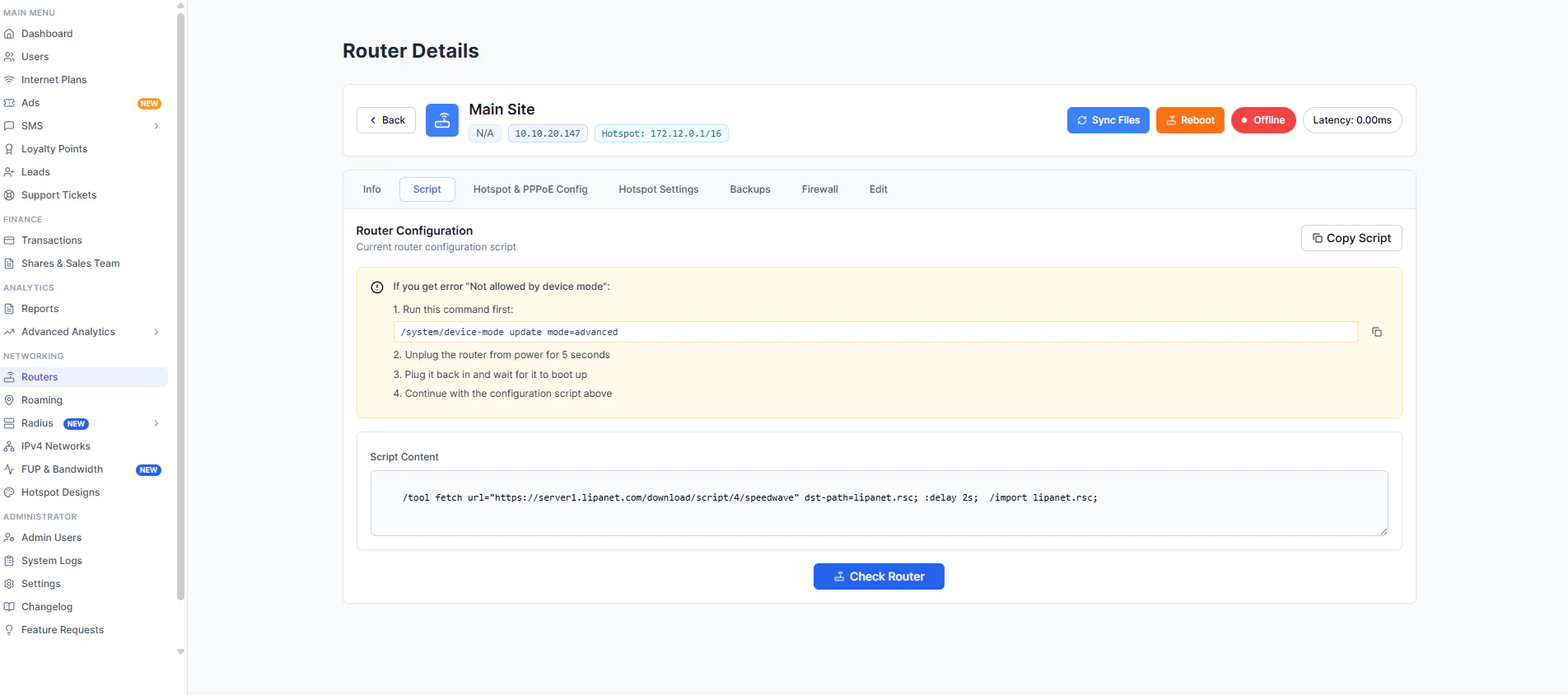
Task: Click the Dashboard home icon in sidebar
Action: (9, 34)
